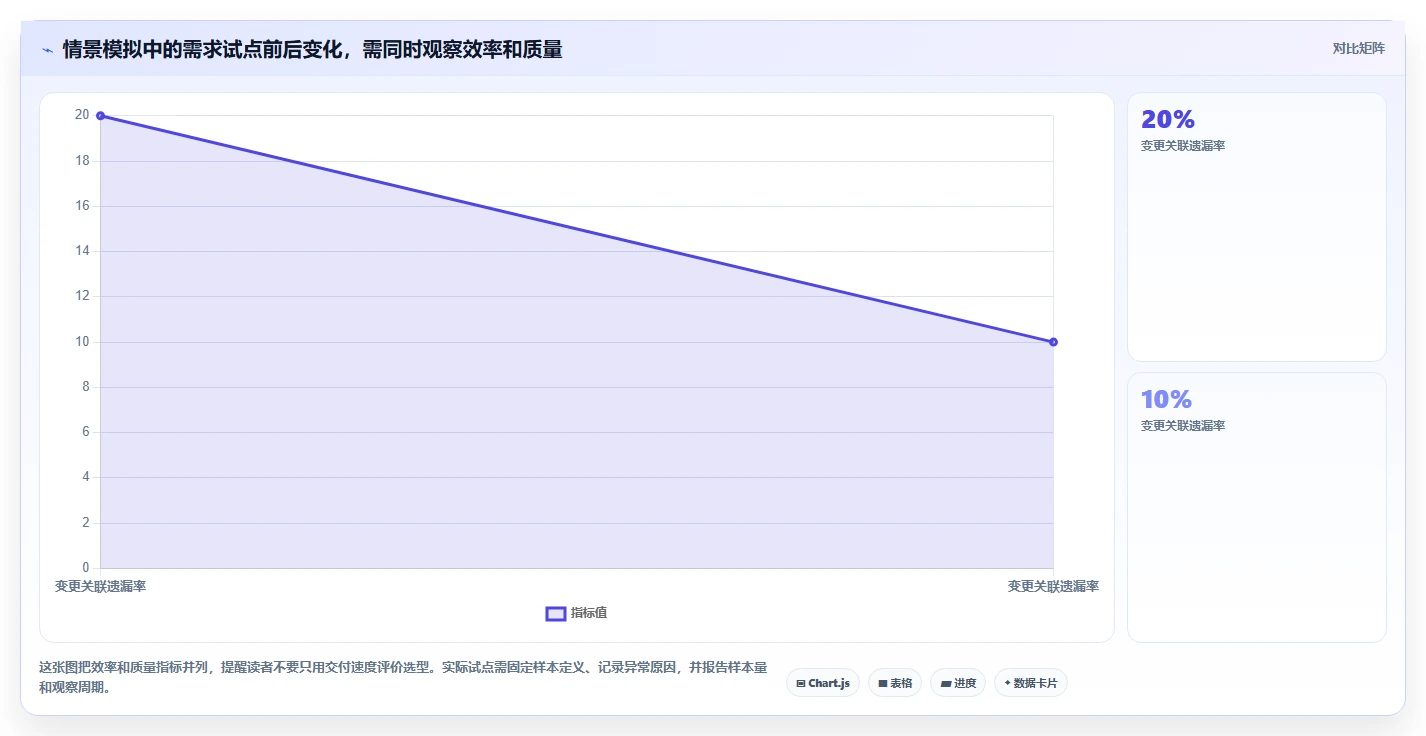Click the 指标值 legend label
The width and height of the screenshot is (1426, 736).
point(589,613)
